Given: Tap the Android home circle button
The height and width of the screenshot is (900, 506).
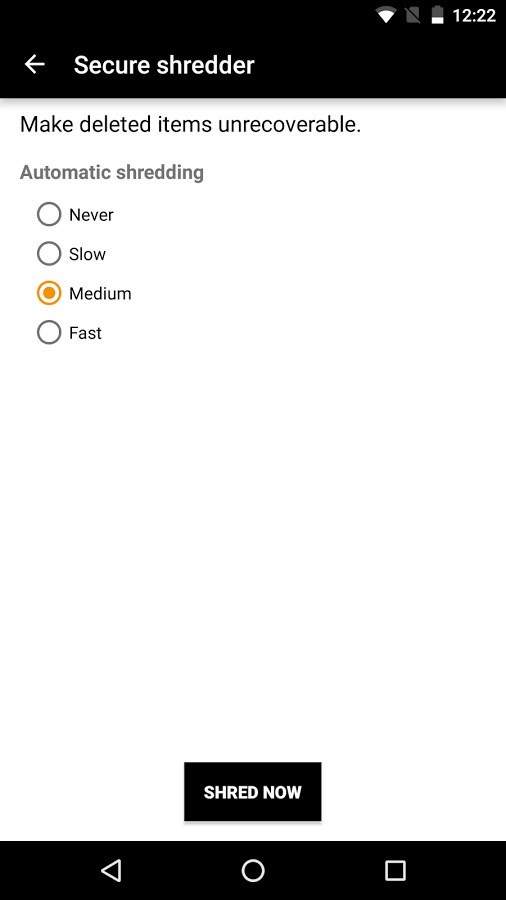Looking at the screenshot, I should (253, 870).
